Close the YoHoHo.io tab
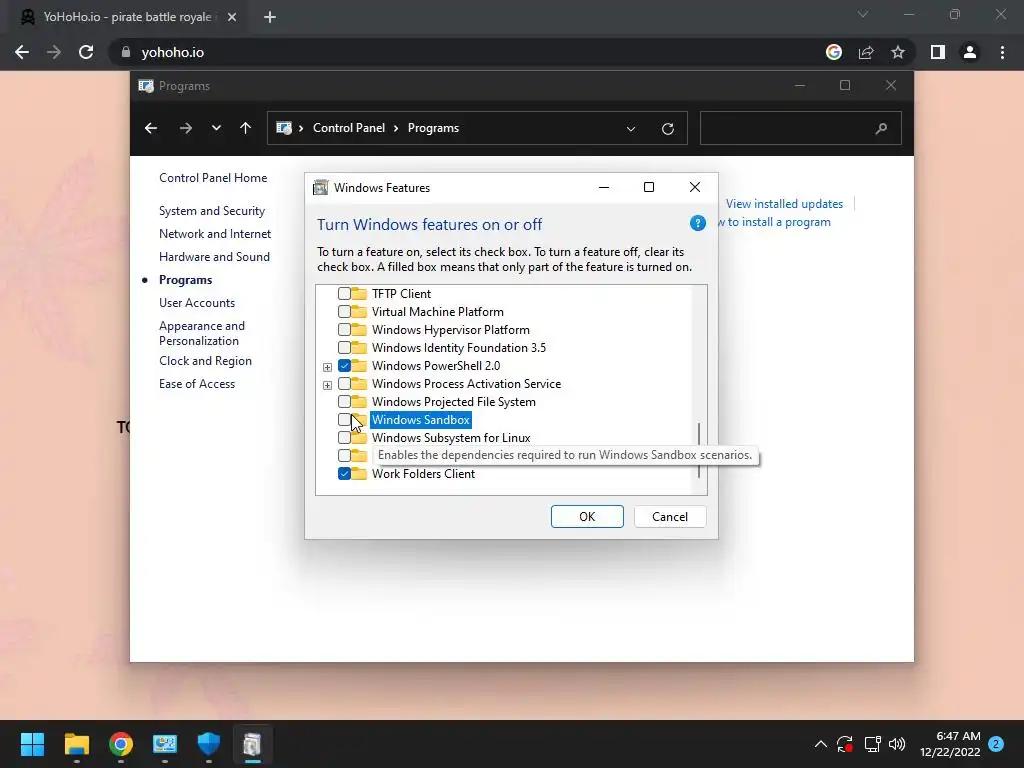 point(232,17)
